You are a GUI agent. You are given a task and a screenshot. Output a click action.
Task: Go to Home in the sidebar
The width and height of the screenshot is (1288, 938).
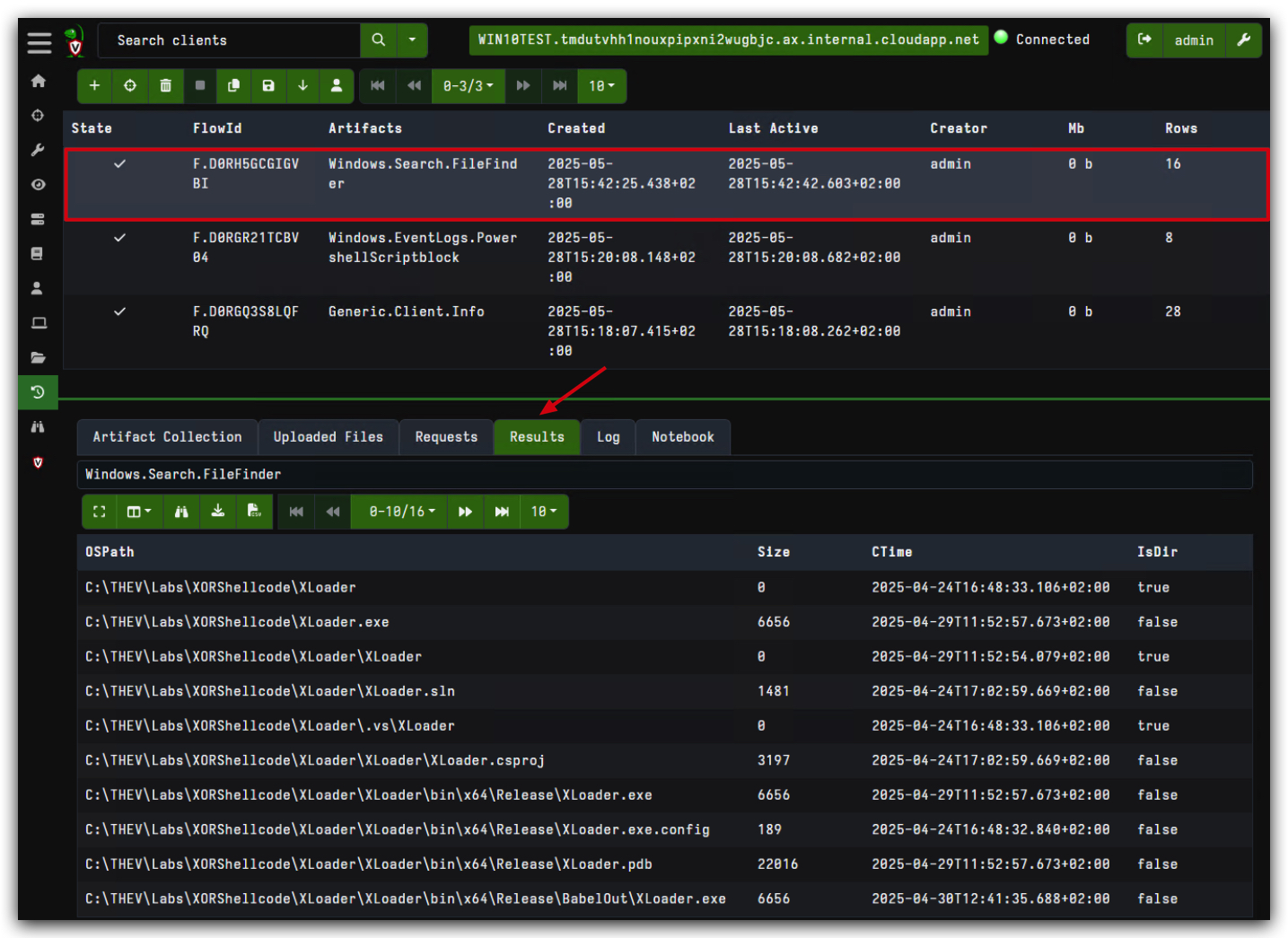click(38, 81)
